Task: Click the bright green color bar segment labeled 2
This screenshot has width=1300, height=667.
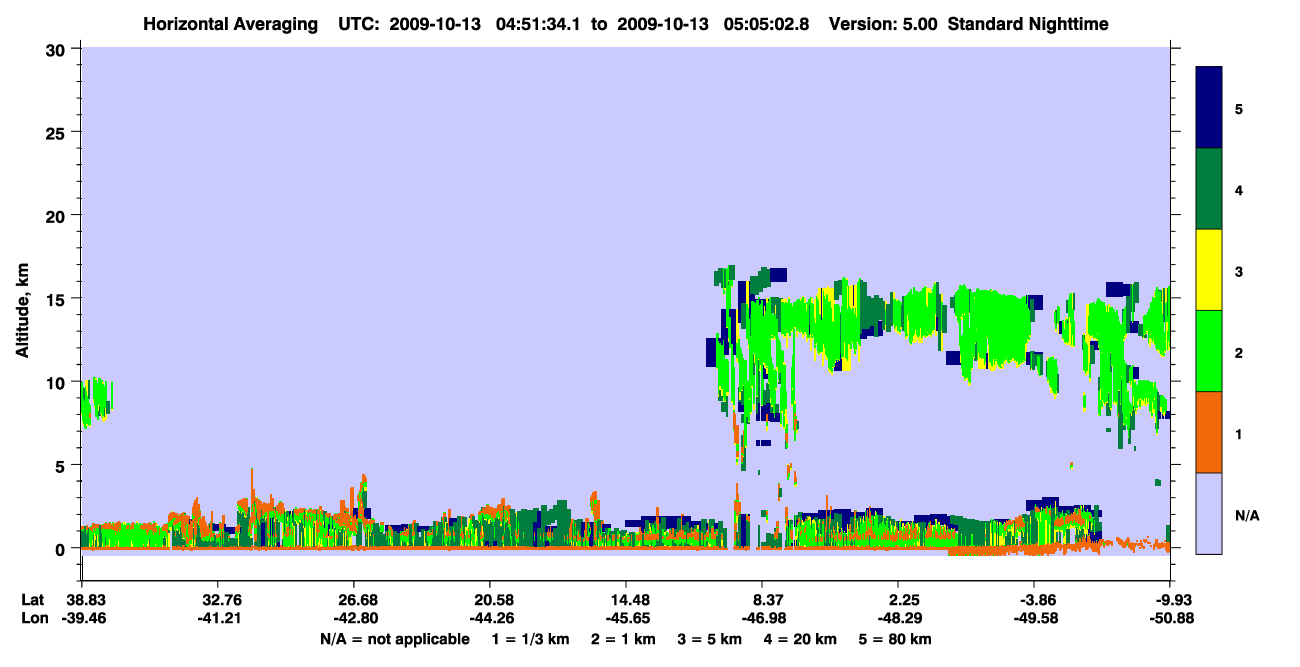Action: pyautogui.click(x=1209, y=350)
